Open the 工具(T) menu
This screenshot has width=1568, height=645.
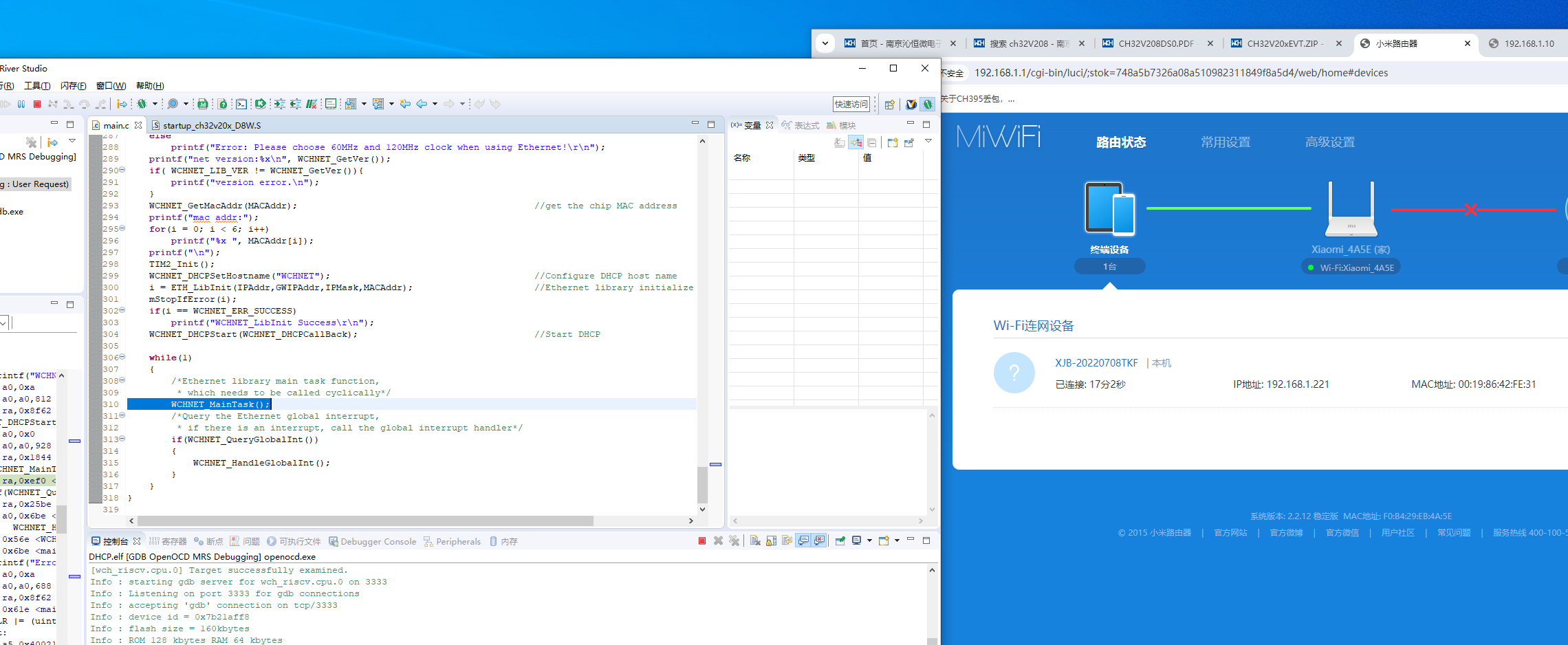(x=37, y=86)
